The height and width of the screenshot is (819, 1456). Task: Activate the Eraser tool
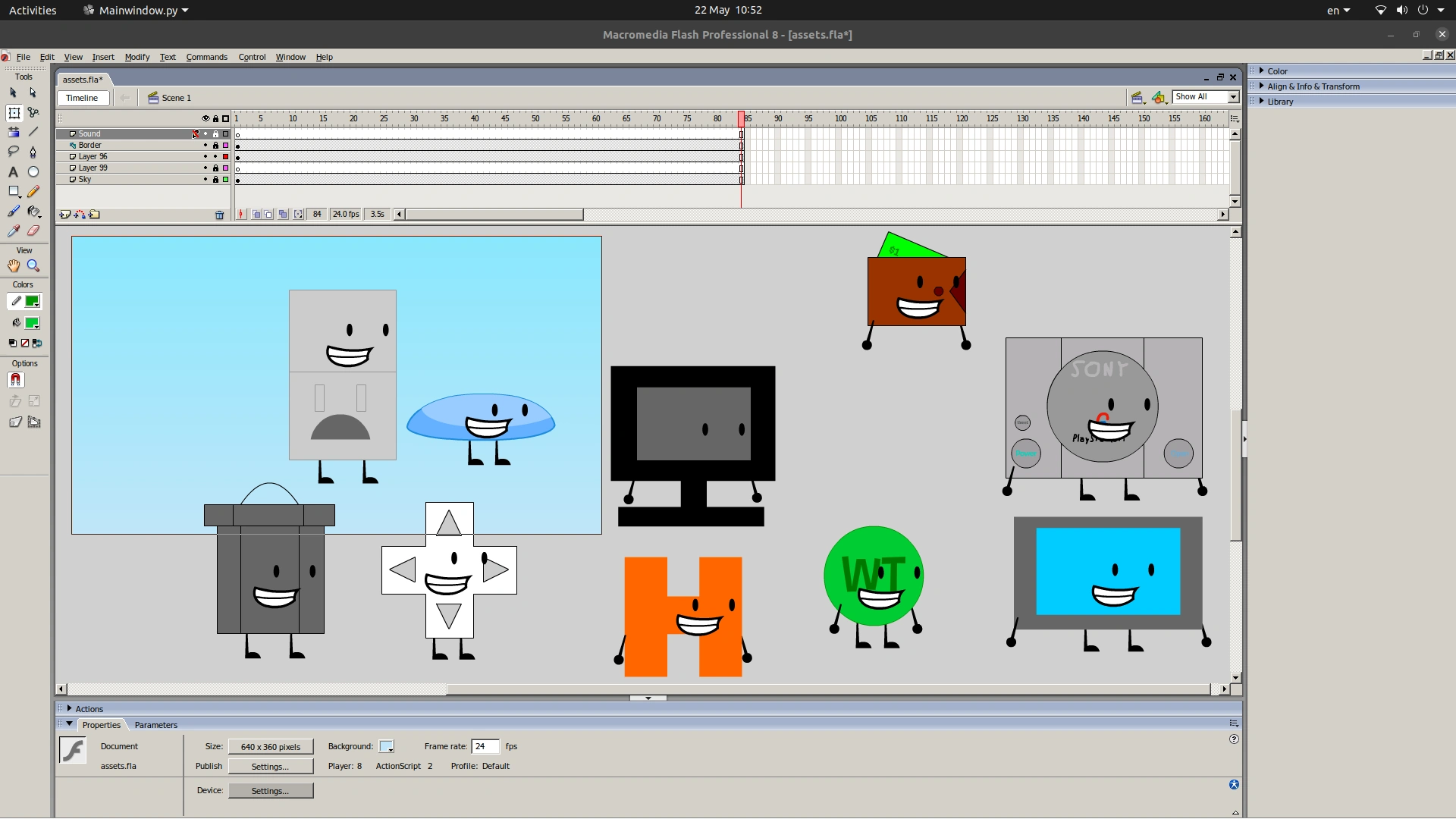tap(33, 231)
